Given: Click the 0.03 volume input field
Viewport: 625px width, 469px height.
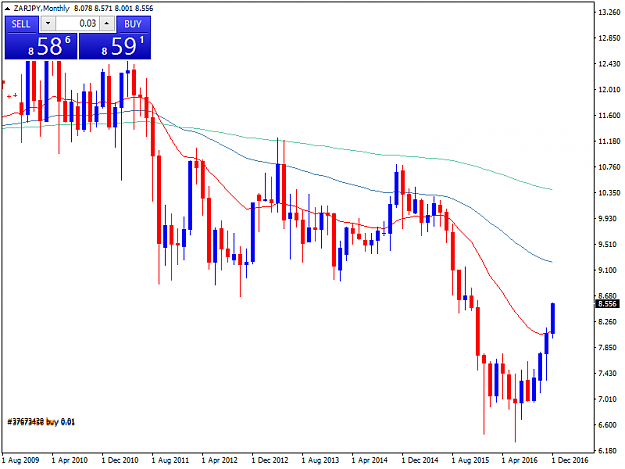Looking at the screenshot, I should pos(77,24).
